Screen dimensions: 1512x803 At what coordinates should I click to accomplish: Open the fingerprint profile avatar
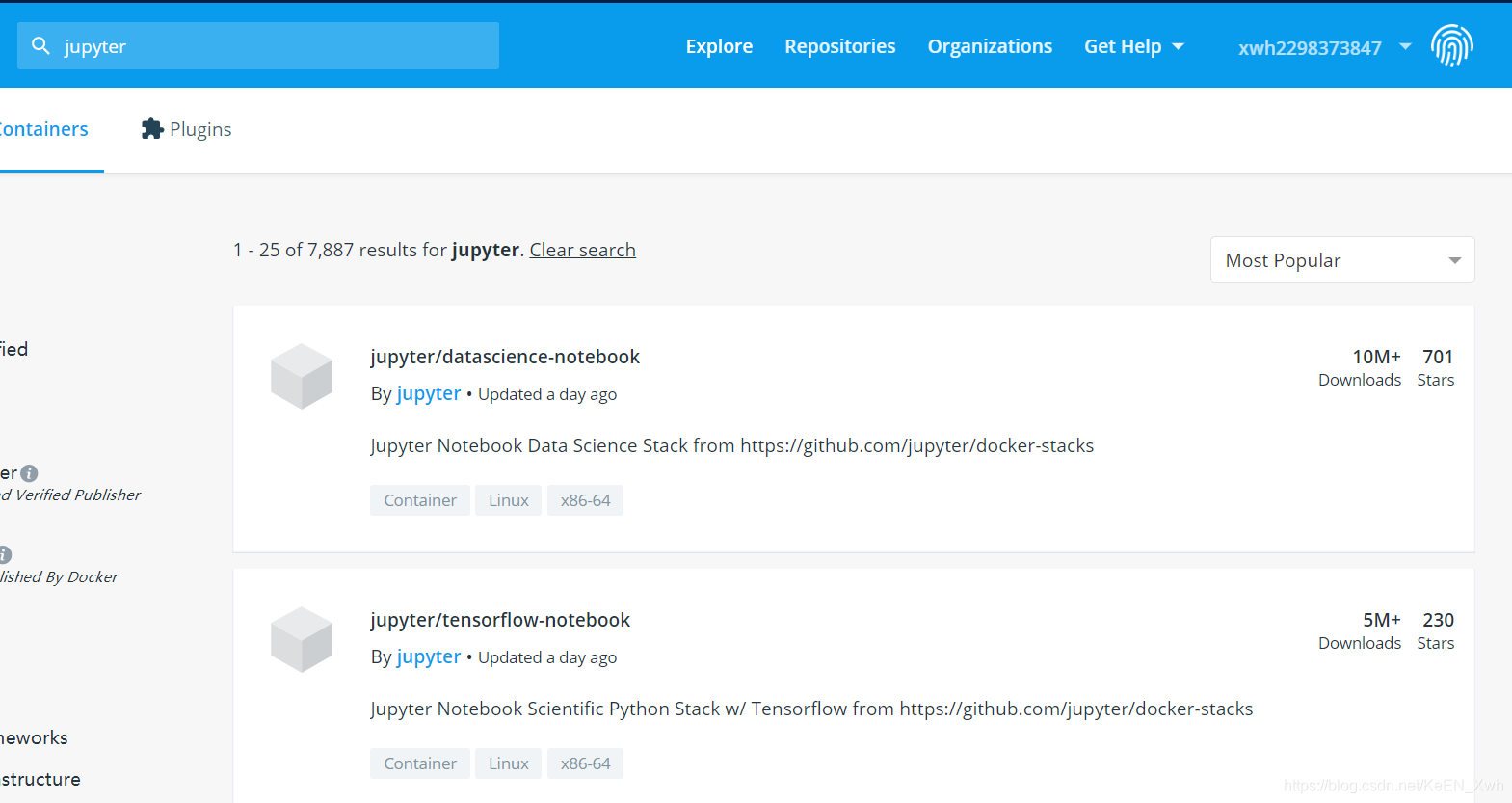point(1451,45)
